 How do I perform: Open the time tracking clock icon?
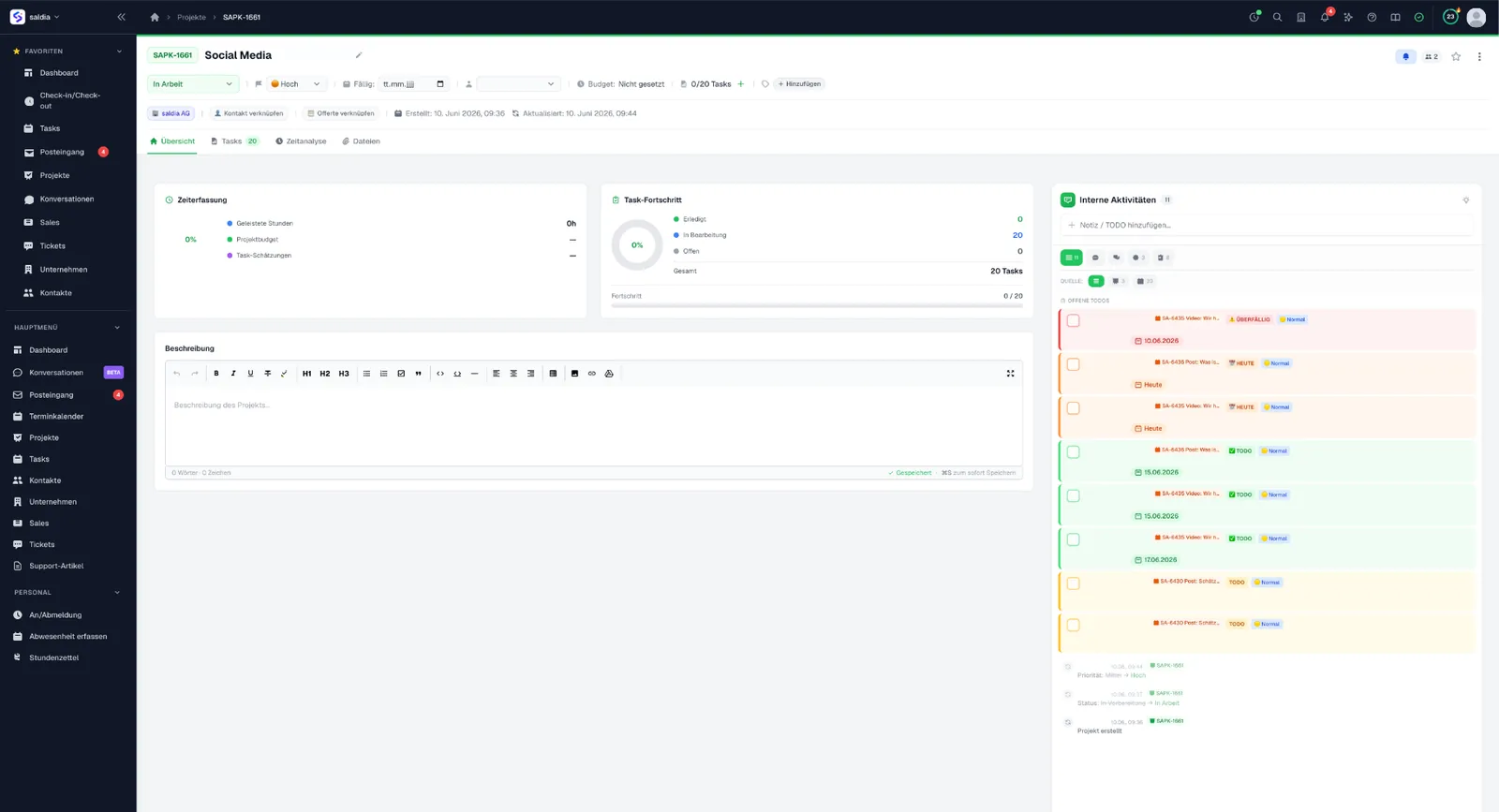click(1254, 17)
